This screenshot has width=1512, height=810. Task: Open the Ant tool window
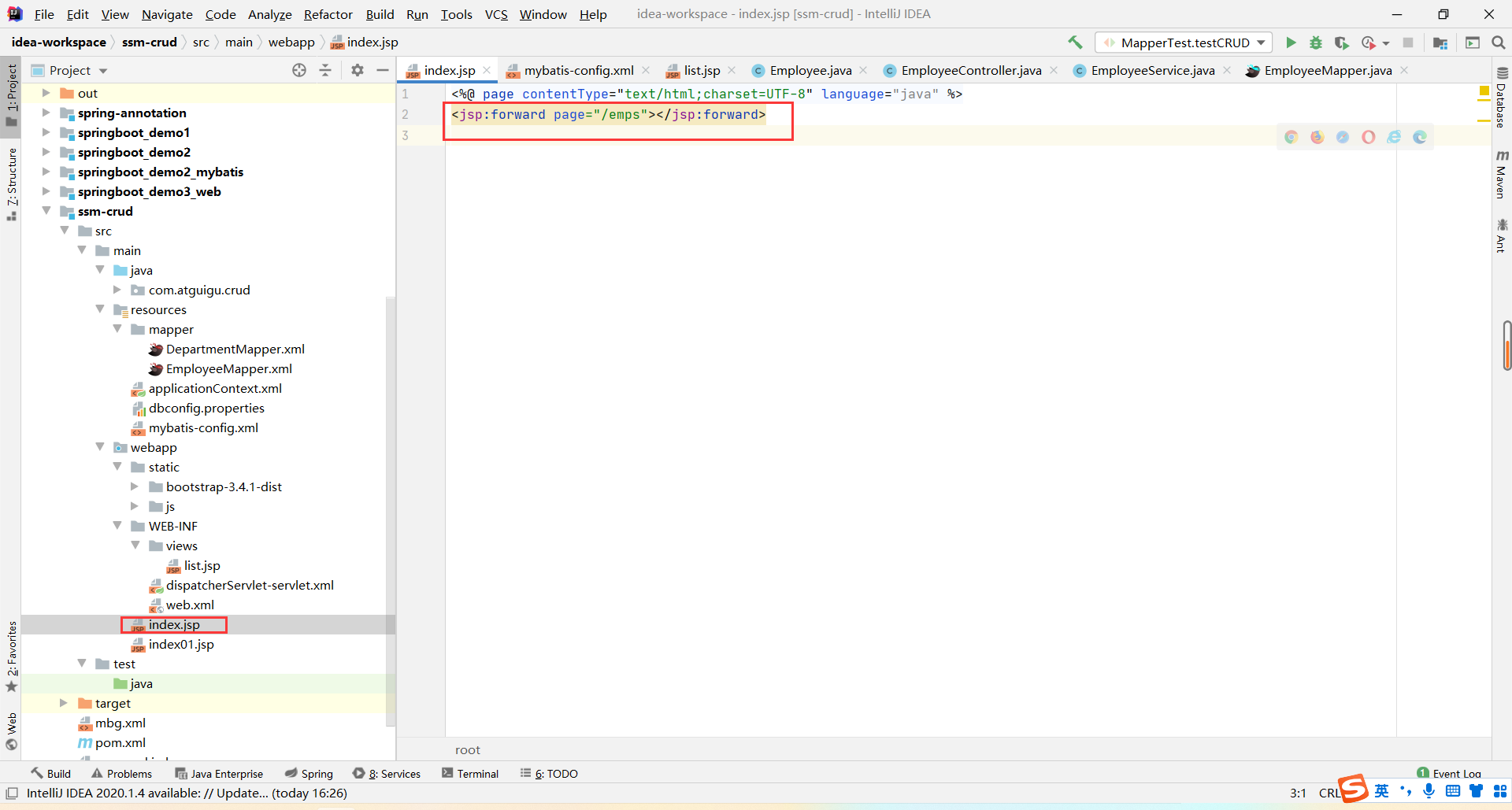point(1502,235)
